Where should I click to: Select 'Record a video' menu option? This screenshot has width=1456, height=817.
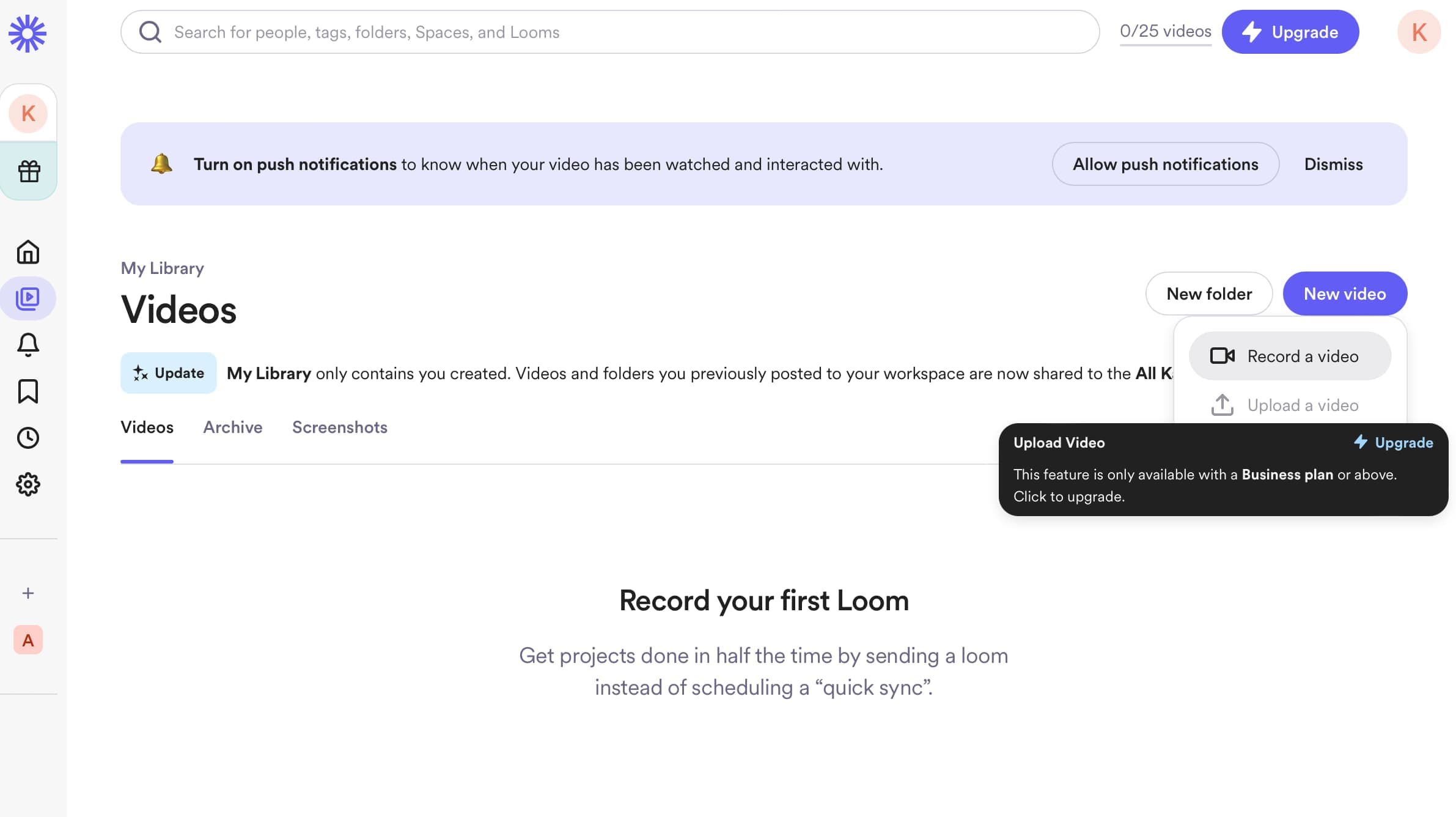point(1290,356)
